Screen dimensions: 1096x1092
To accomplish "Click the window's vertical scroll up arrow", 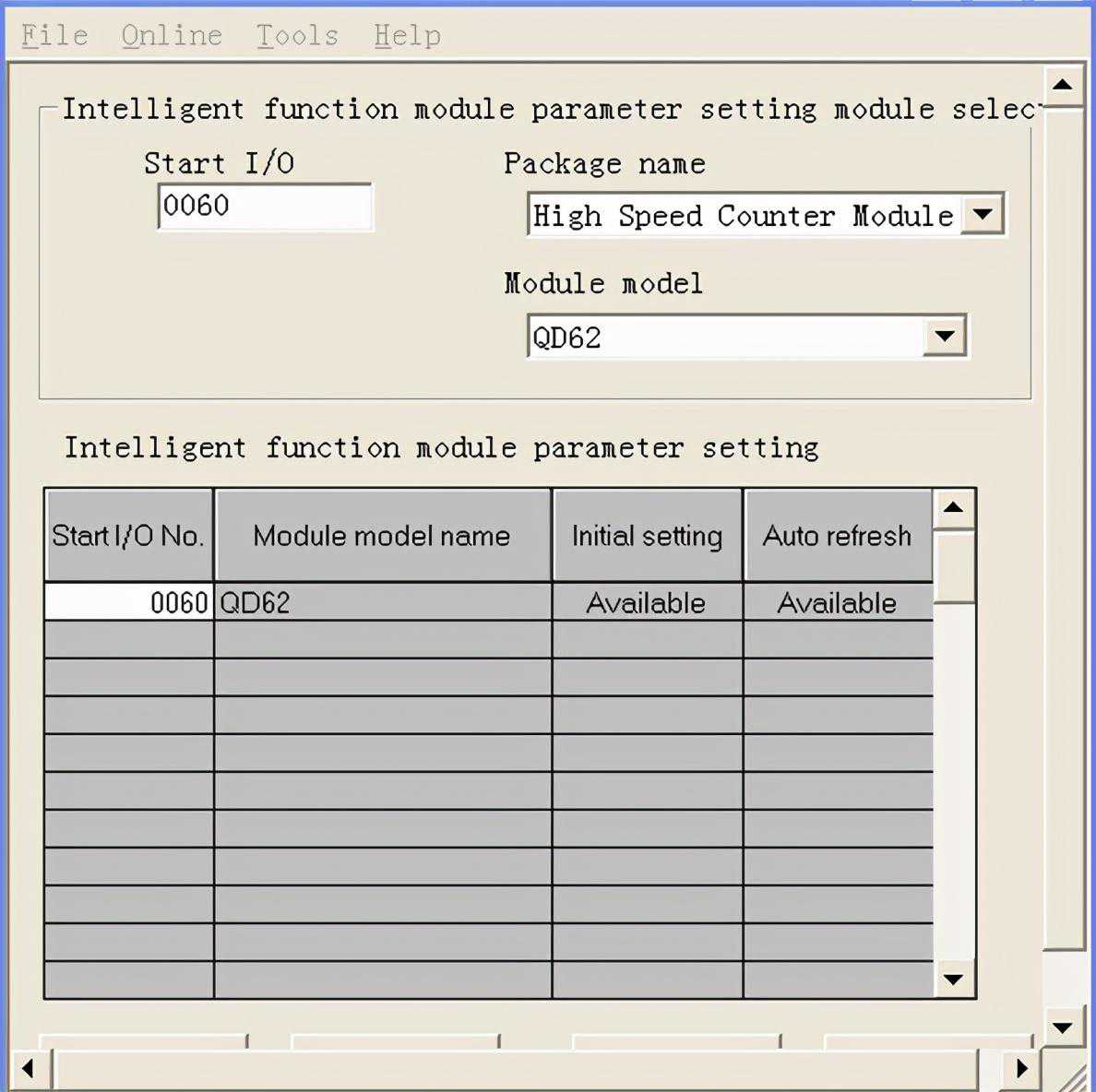I will pos(1063,85).
